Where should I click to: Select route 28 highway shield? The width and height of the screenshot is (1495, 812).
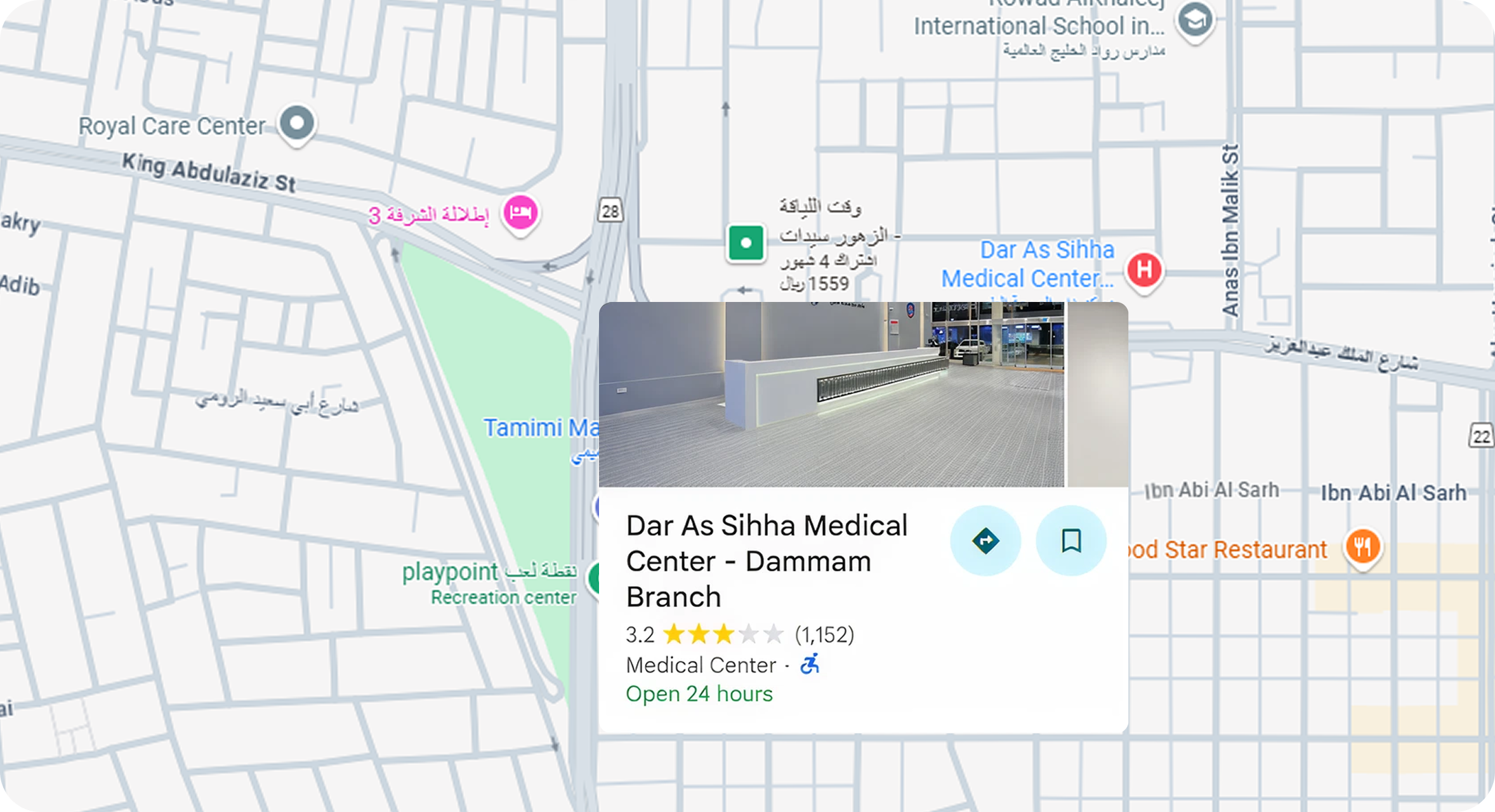pos(610,211)
